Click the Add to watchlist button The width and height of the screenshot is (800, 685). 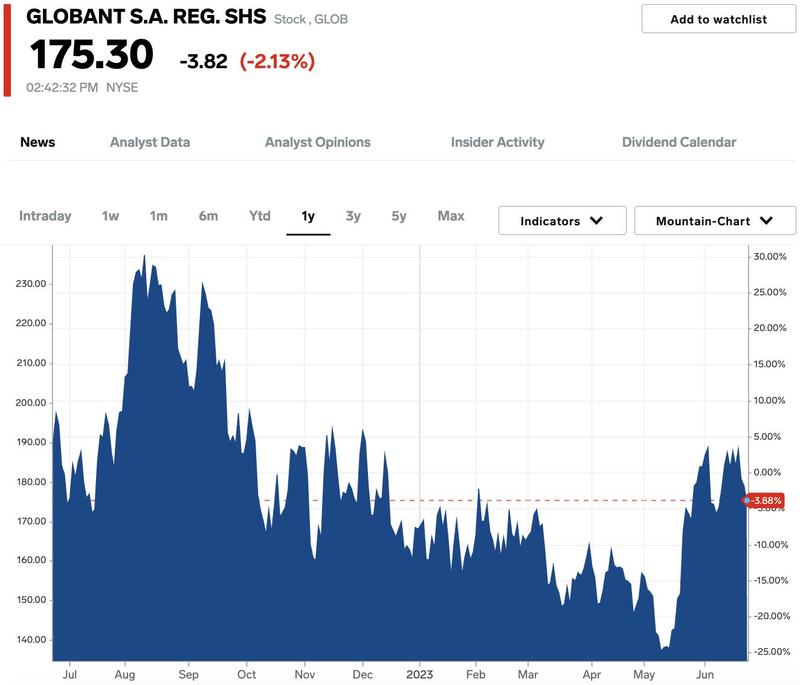point(718,19)
